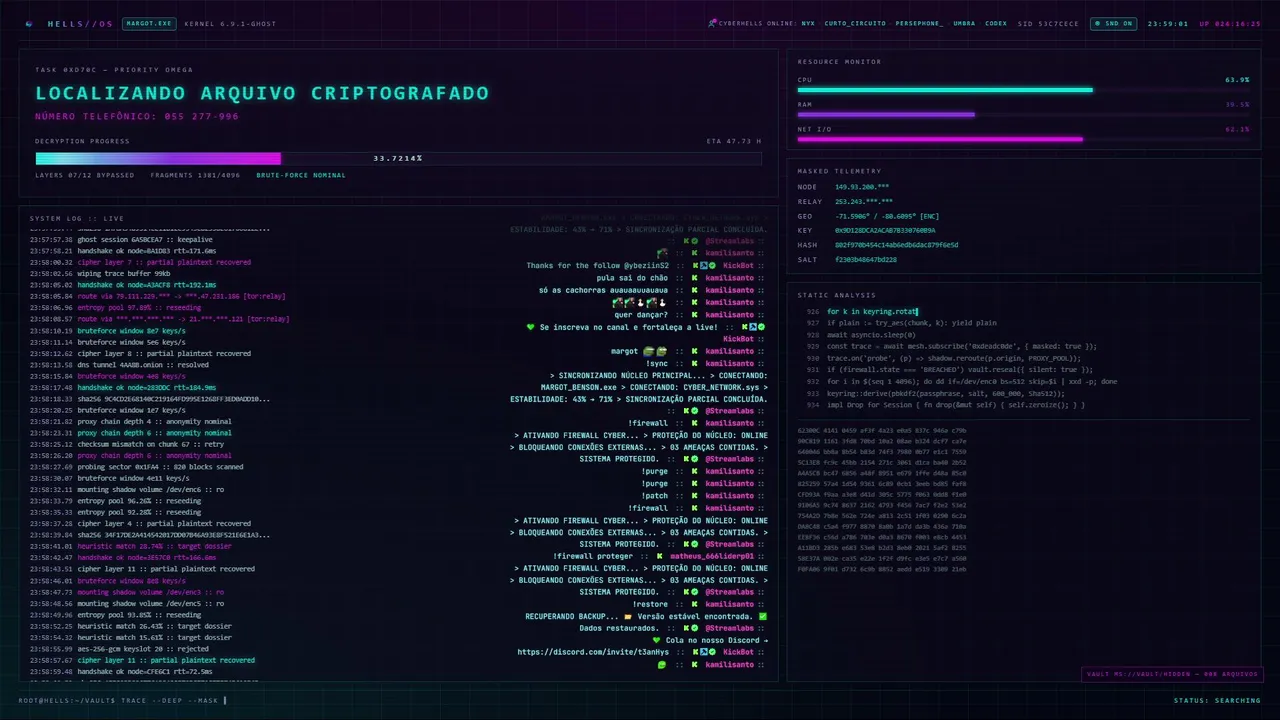The width and height of the screenshot is (1280, 720).
Task: Open the discord.com/invite/t3anHys link
Action: coord(593,652)
